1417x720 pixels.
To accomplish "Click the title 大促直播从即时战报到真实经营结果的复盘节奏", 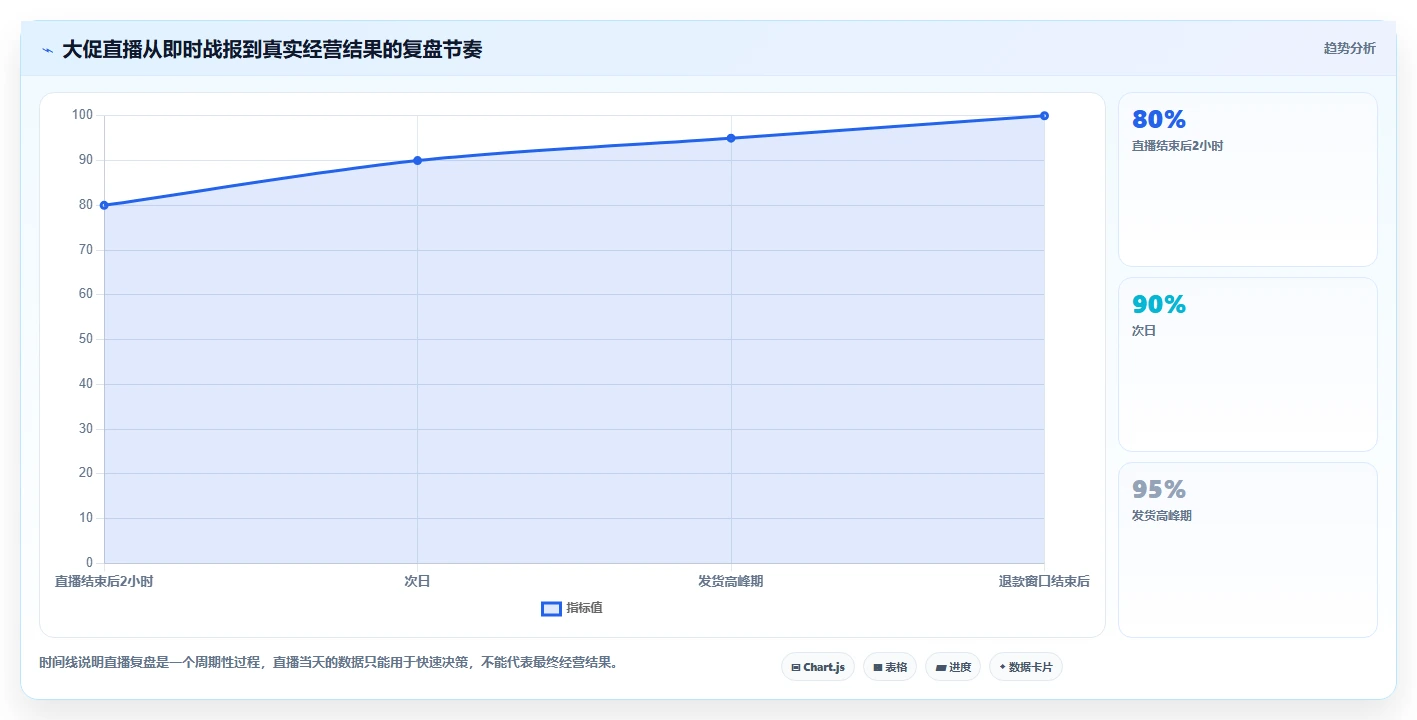I will (272, 49).
